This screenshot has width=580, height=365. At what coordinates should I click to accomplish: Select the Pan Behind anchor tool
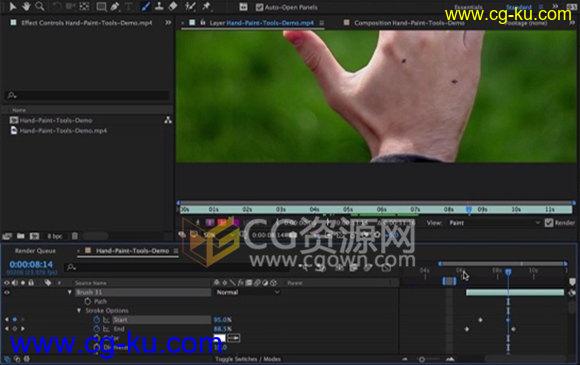pos(84,6)
